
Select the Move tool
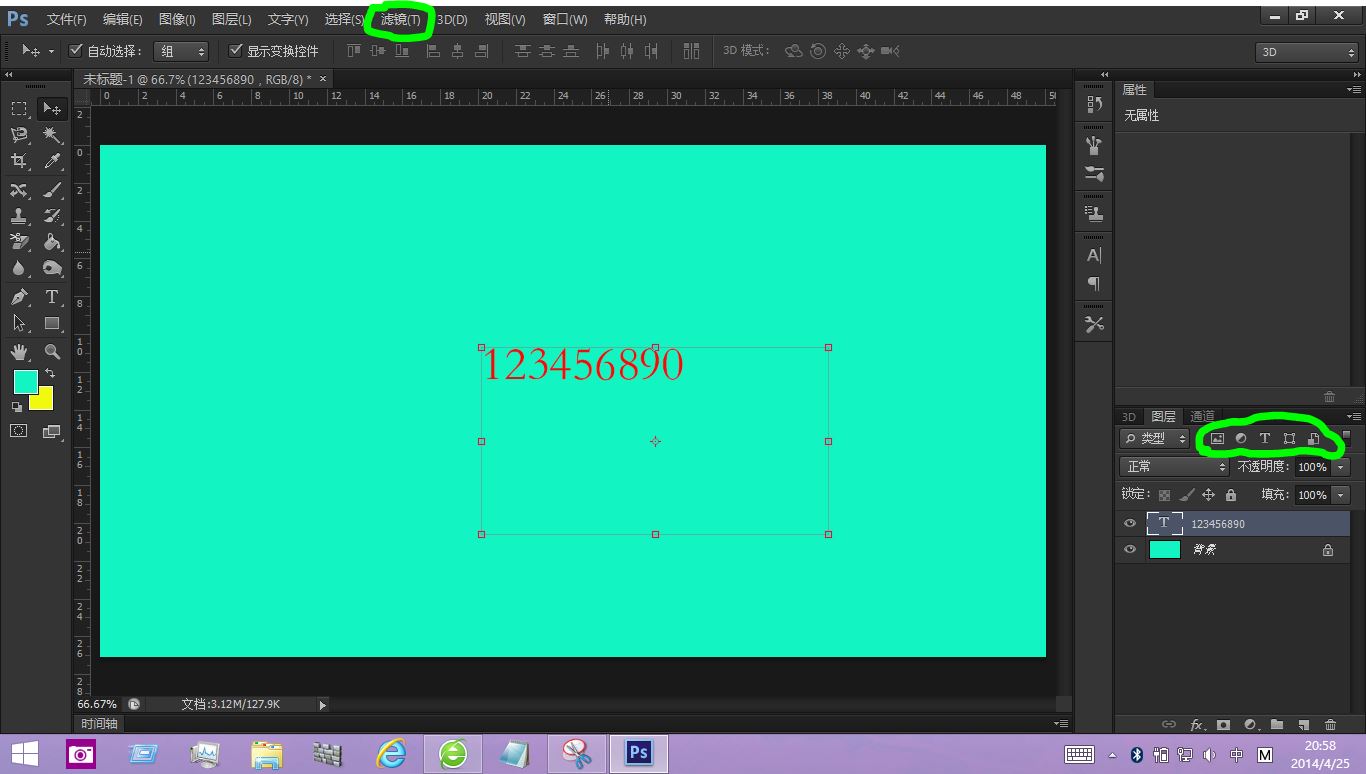pyautogui.click(x=52, y=108)
